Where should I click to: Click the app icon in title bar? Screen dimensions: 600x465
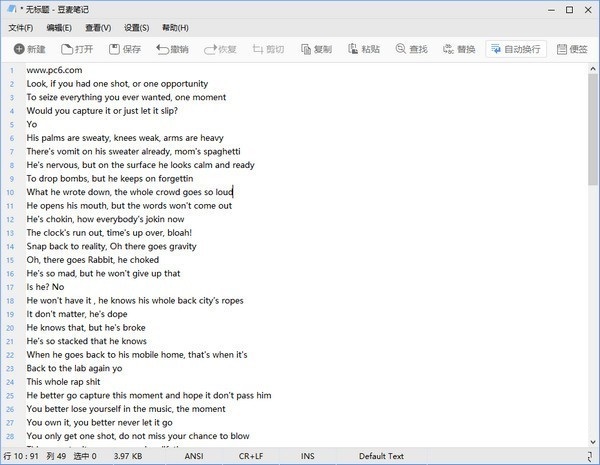coord(12,9)
